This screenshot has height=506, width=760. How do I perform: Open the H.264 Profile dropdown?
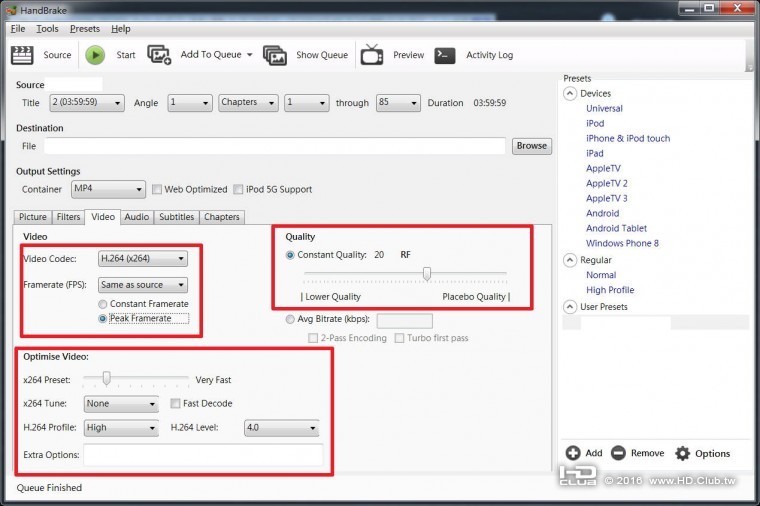pos(121,428)
